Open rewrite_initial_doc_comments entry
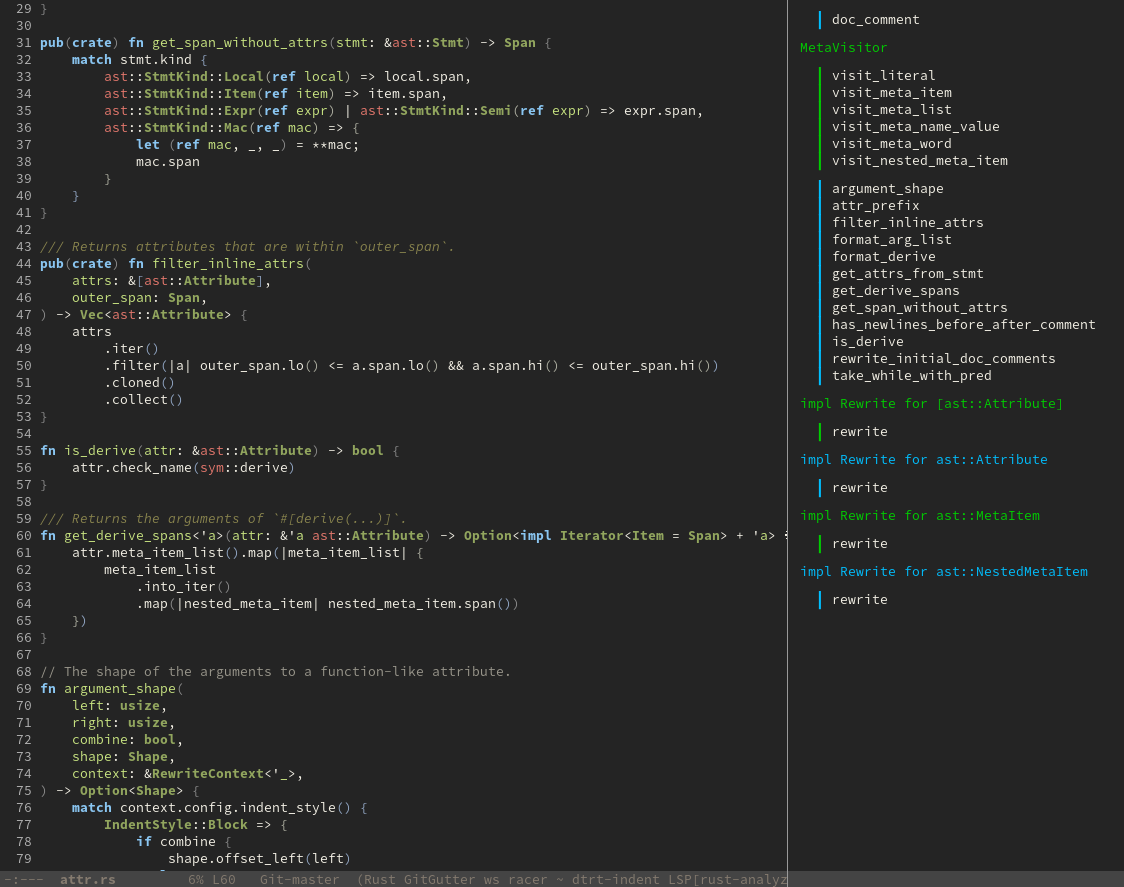 [x=943, y=359]
